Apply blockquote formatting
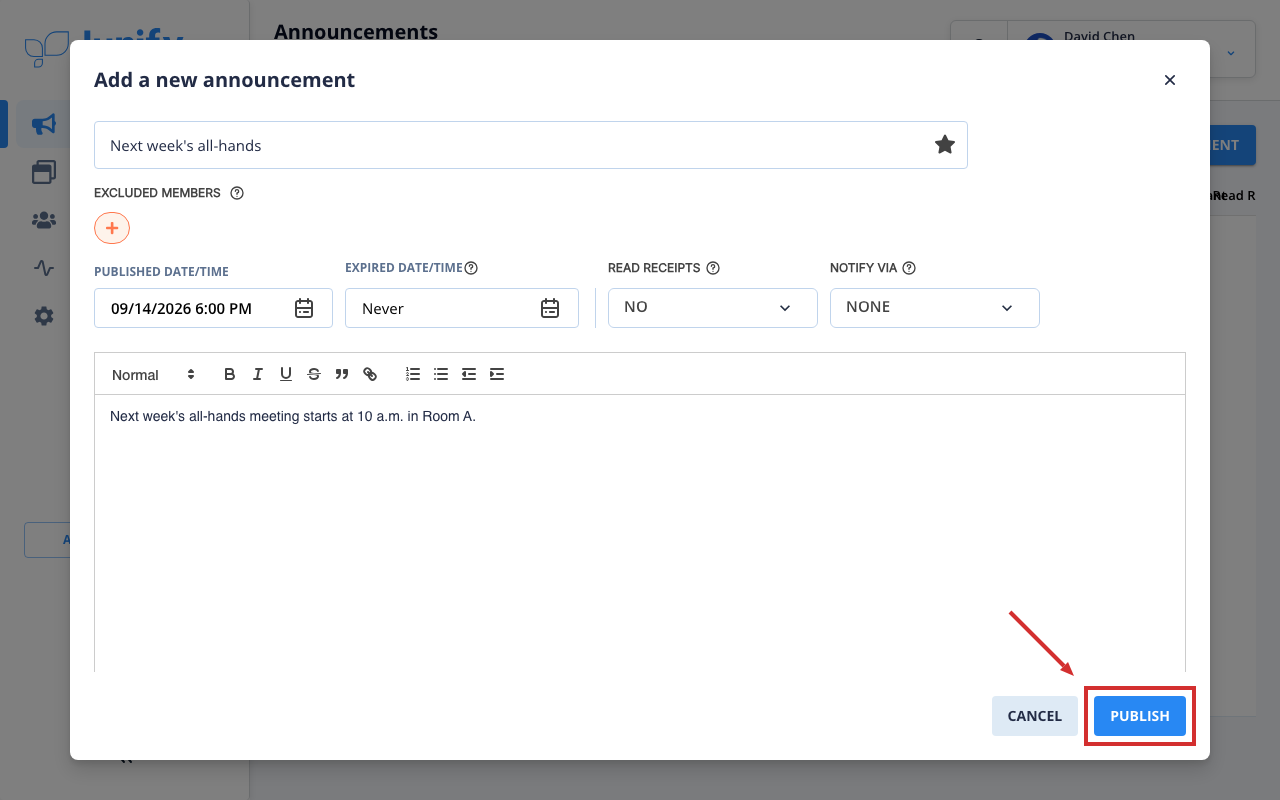1280x800 pixels. click(342, 374)
